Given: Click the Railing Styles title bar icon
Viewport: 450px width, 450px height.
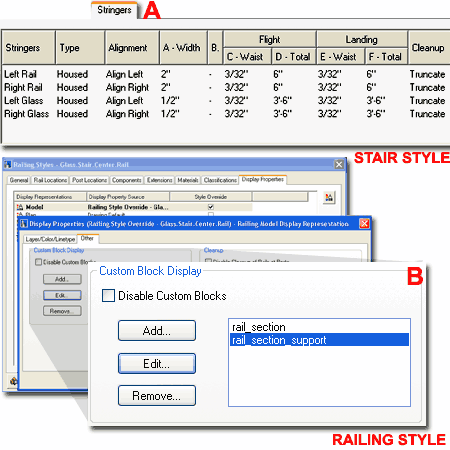Looking at the screenshot, I should 8,164.
